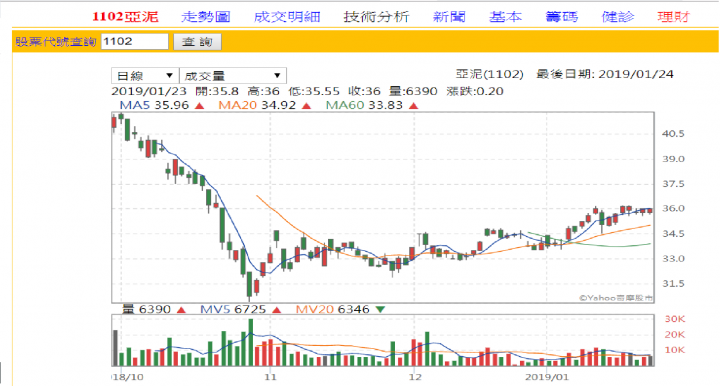Click the 40.5 price axis label
This screenshot has height=386, width=720.
coord(673,134)
